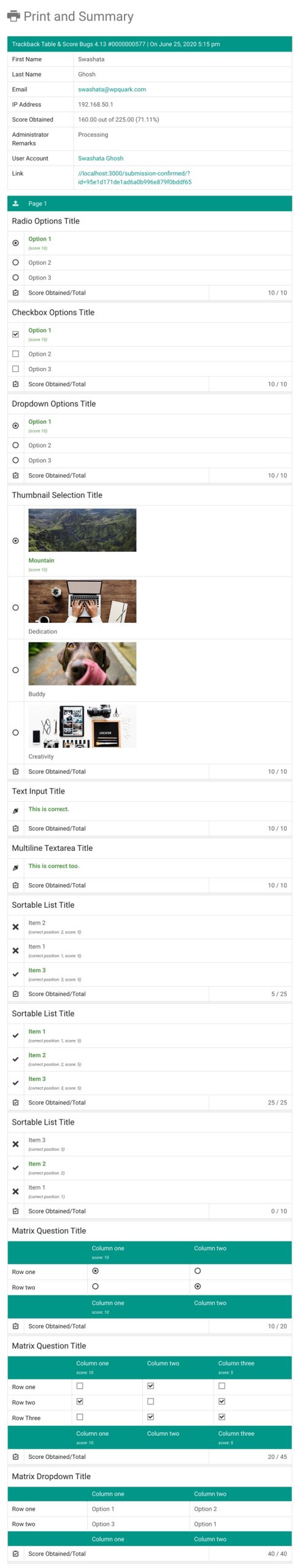Click the printer icon beside Print and Summary
Image resolution: width=300 pixels, height=1568 pixels.
(13, 17)
